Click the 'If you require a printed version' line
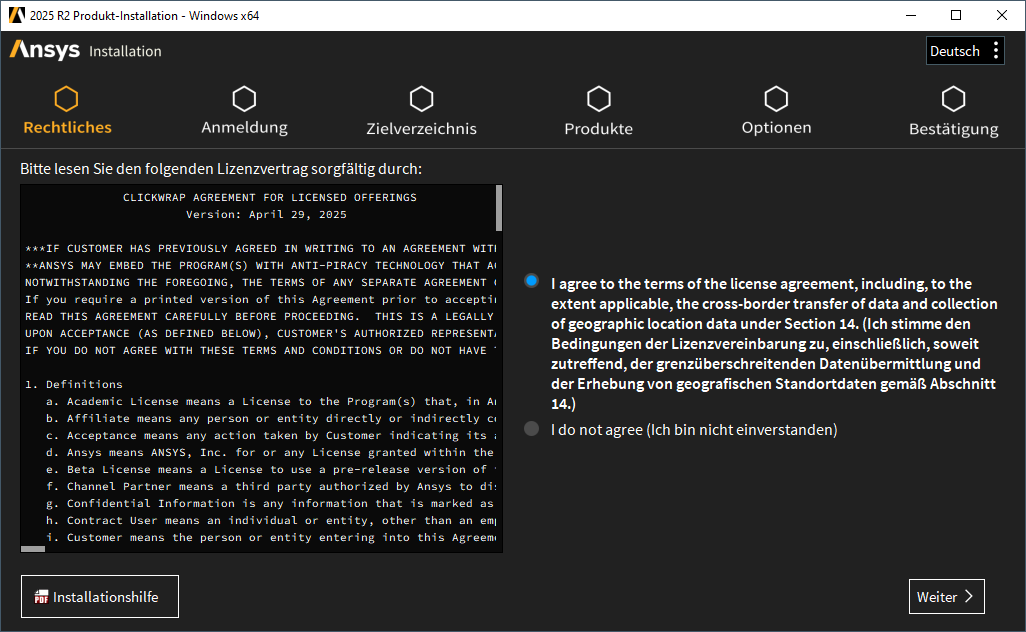The image size is (1026, 632). coord(260,300)
